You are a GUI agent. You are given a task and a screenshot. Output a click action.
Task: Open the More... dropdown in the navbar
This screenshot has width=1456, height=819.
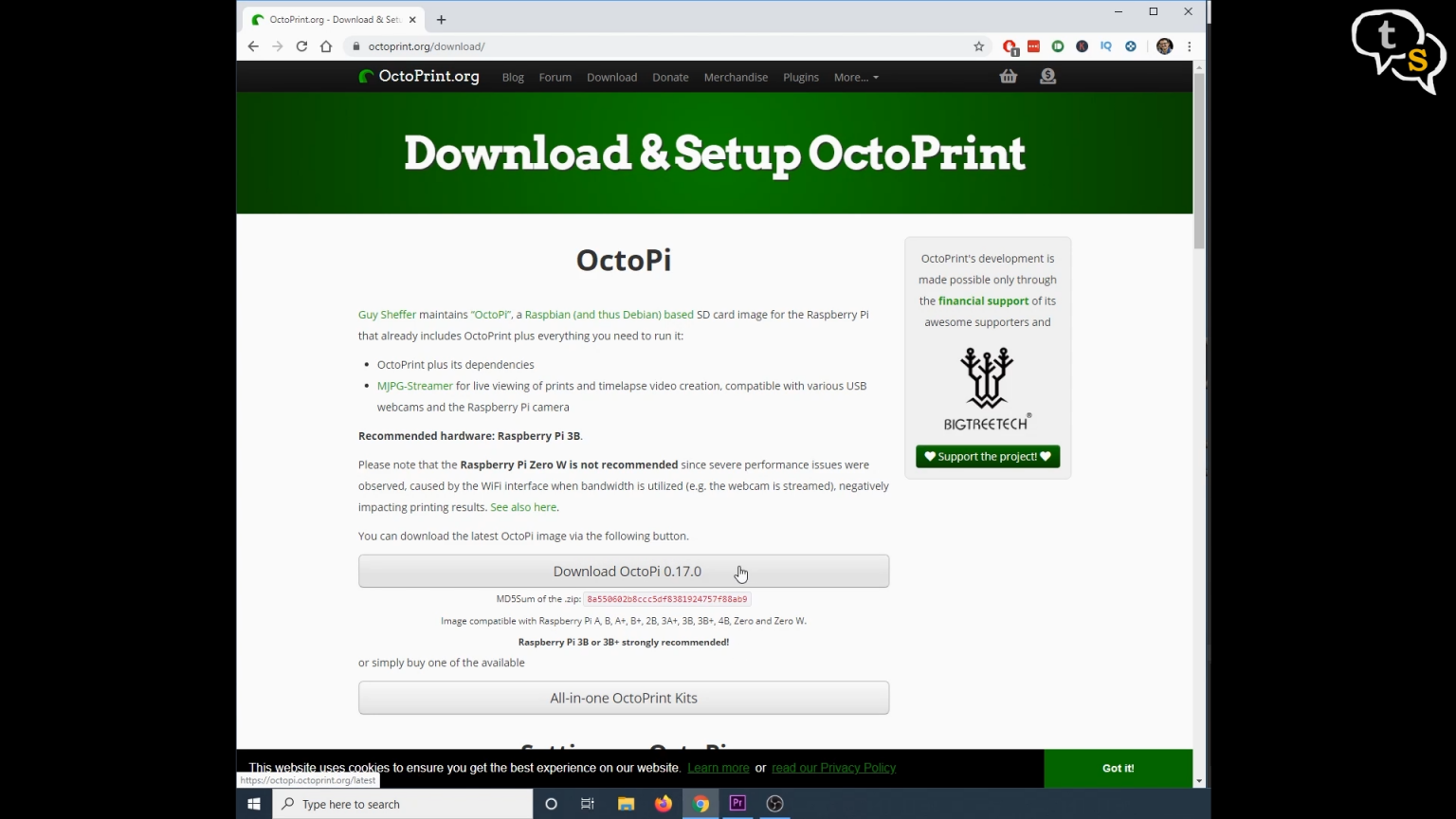[854, 77]
